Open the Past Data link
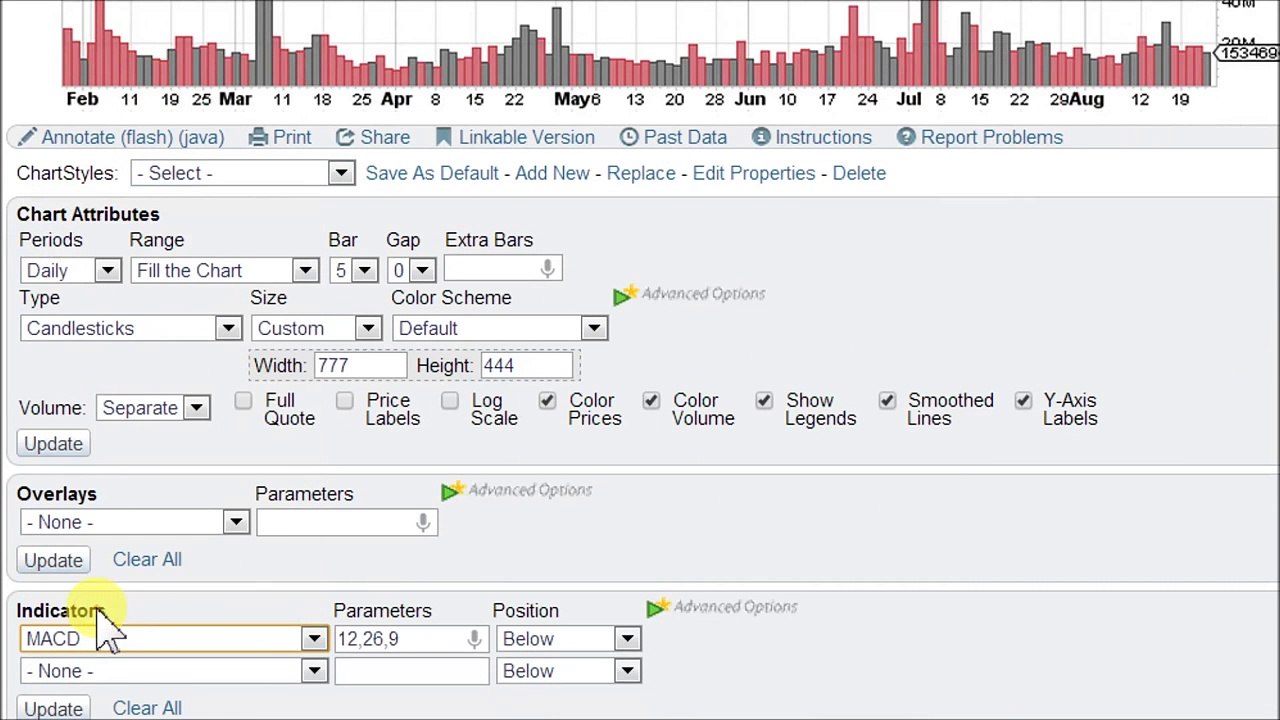Viewport: 1280px width, 720px height. click(685, 137)
